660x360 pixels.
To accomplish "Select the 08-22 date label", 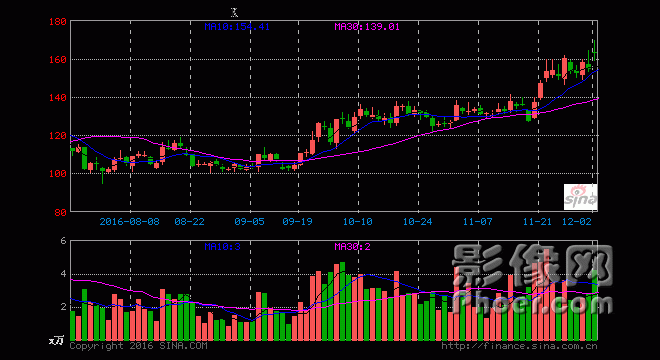I will (189, 222).
